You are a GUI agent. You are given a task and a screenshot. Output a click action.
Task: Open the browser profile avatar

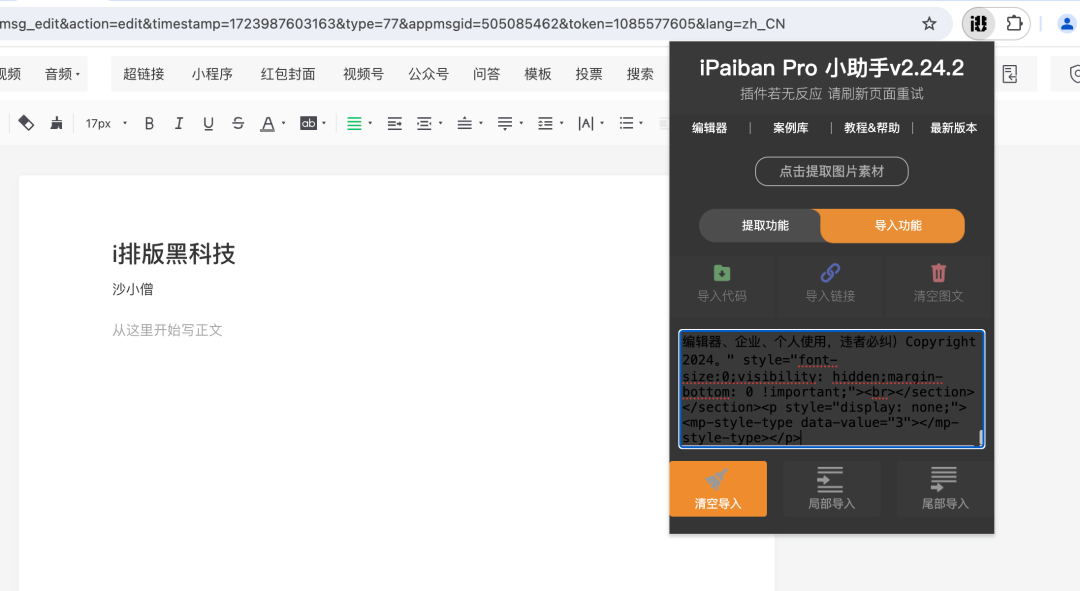coord(1067,23)
